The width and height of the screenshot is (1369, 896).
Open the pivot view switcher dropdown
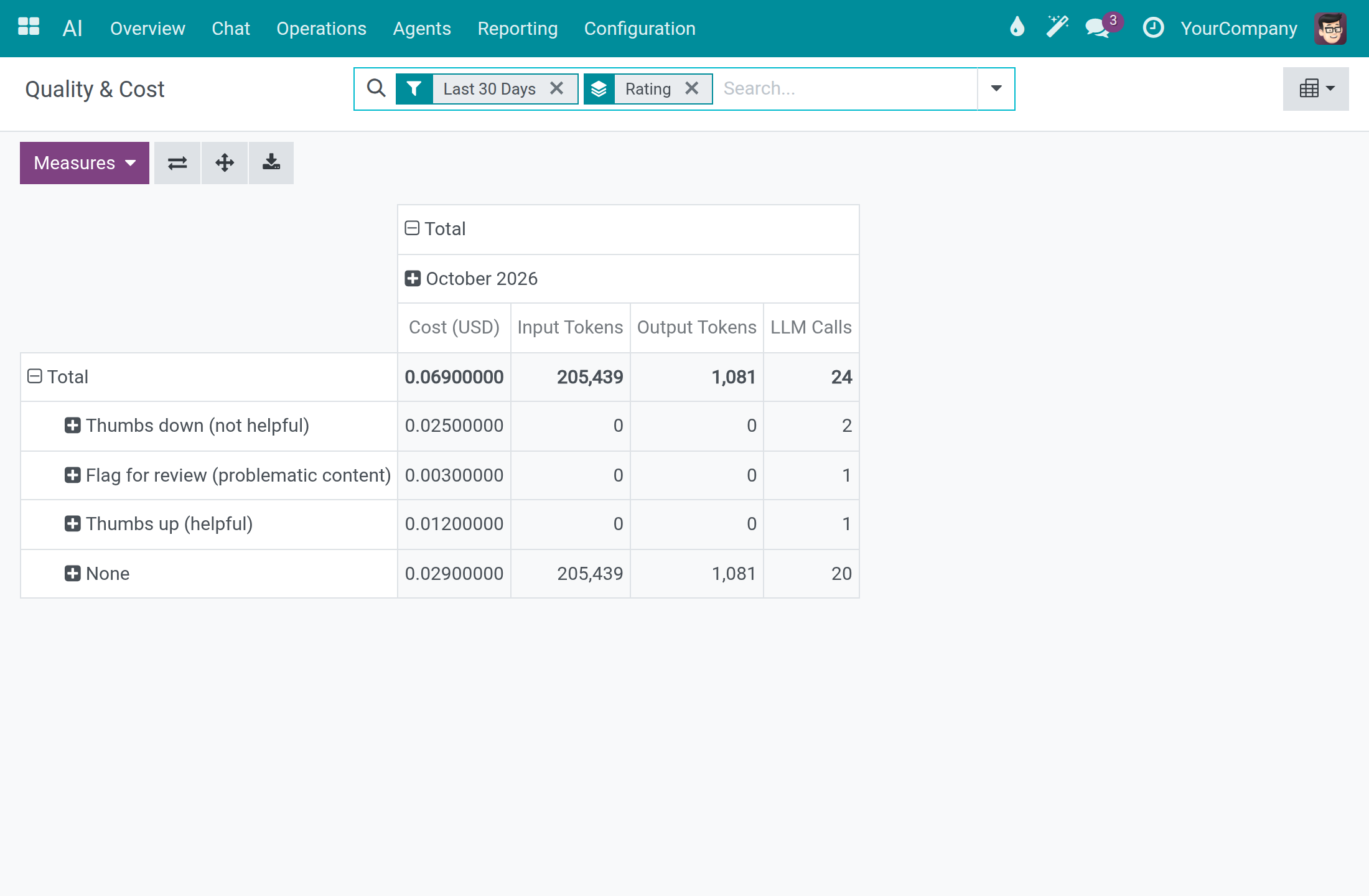pyautogui.click(x=1316, y=88)
